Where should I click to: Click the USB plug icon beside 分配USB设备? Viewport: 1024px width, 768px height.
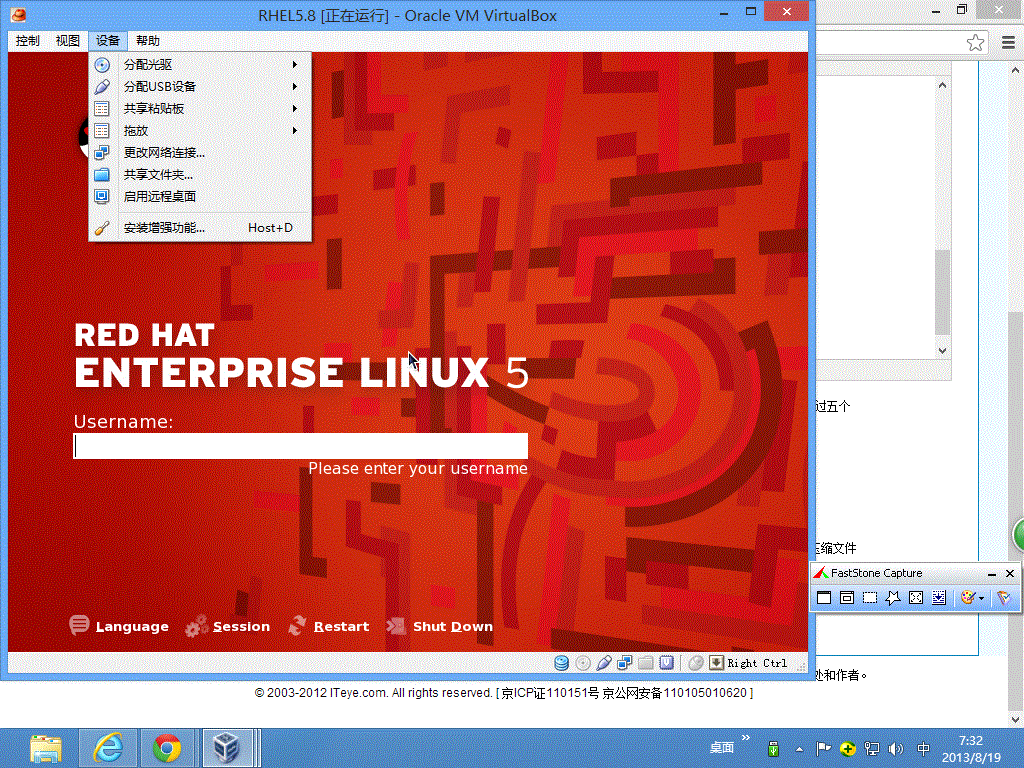point(102,86)
